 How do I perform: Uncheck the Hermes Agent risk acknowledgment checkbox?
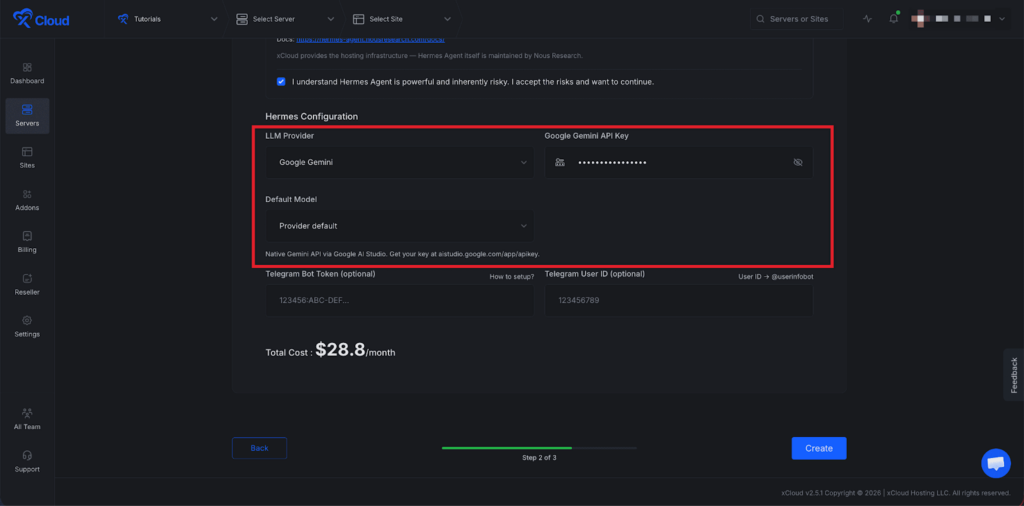(x=281, y=81)
